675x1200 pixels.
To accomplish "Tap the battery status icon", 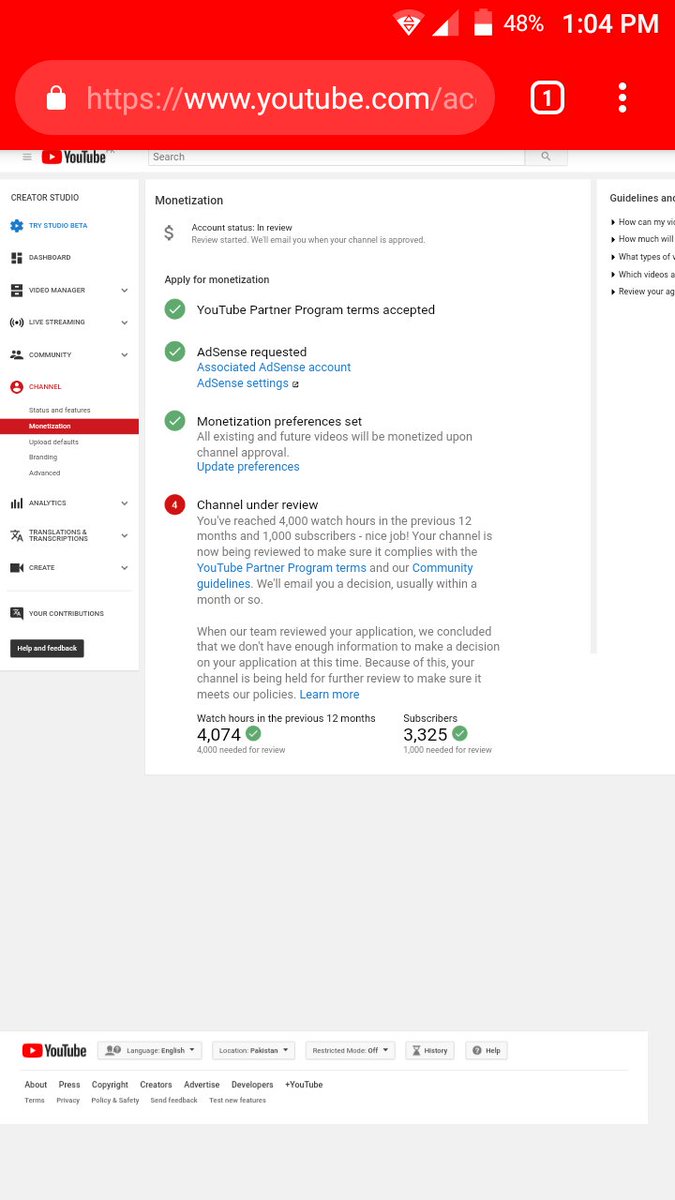I will point(483,23).
